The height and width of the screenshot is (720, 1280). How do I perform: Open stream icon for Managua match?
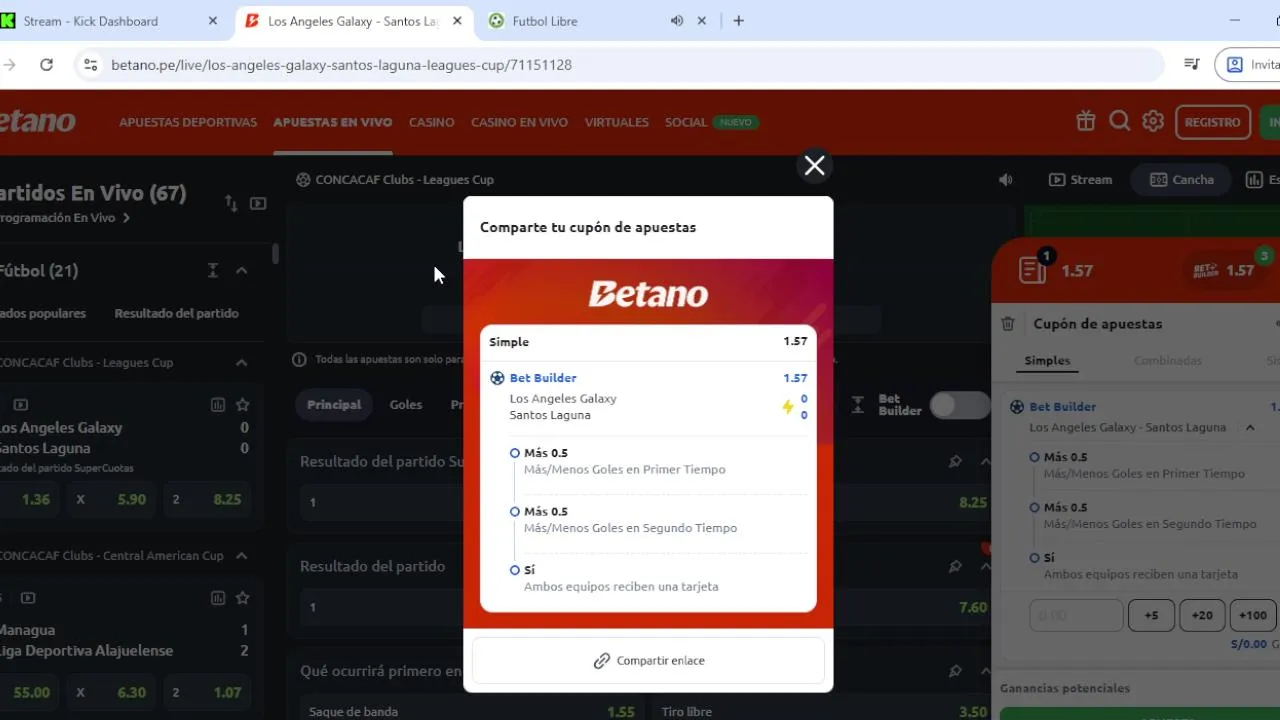[28, 598]
